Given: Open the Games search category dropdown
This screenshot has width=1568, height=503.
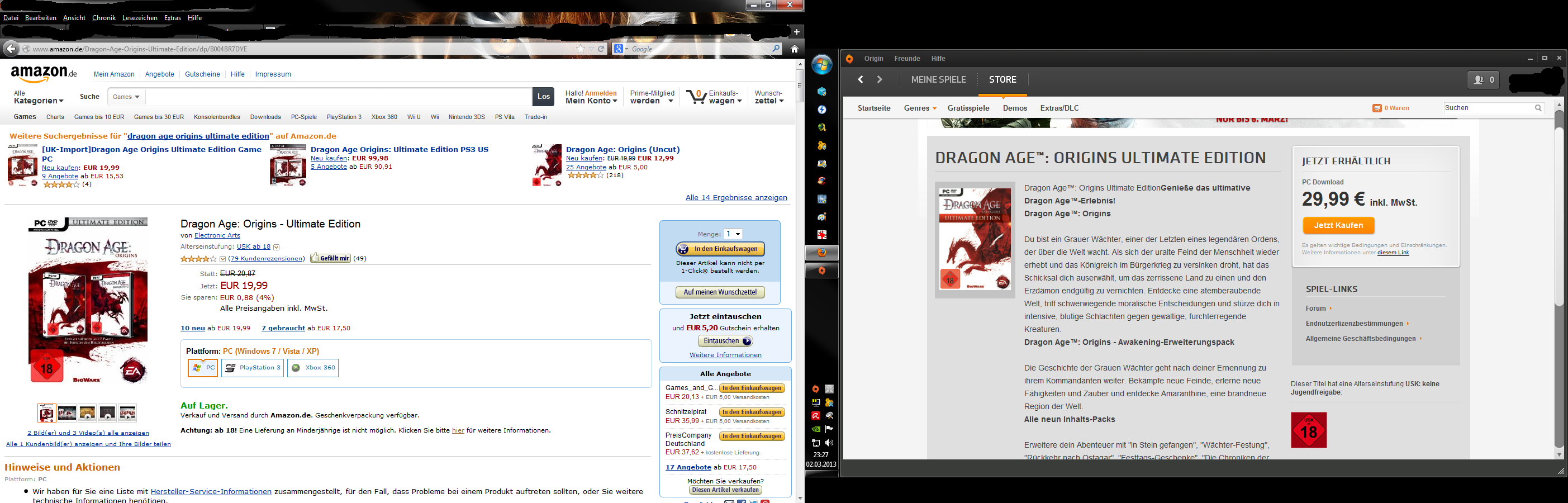Looking at the screenshot, I should click(x=126, y=97).
